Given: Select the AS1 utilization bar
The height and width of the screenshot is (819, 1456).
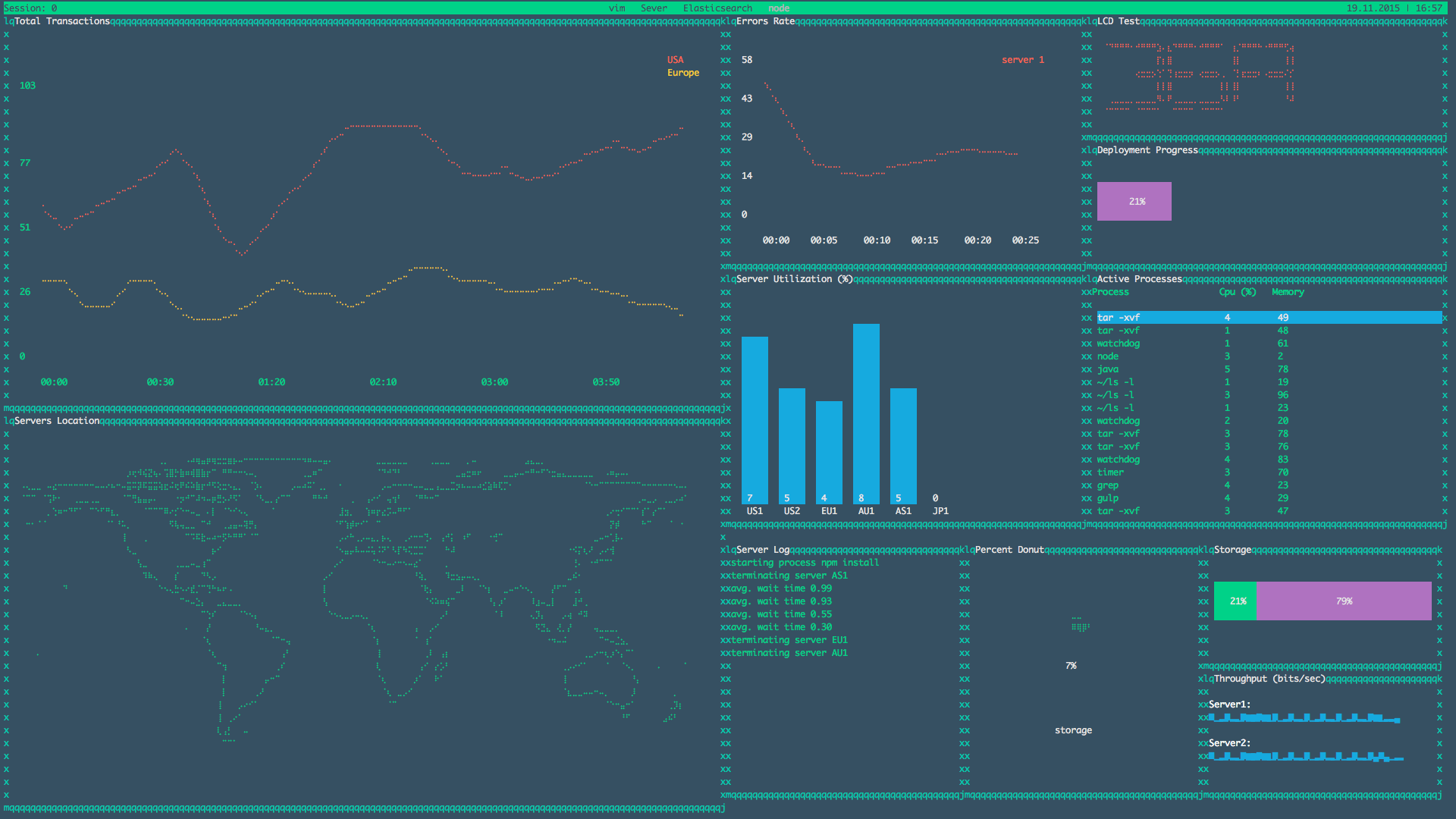Looking at the screenshot, I should point(903,446).
